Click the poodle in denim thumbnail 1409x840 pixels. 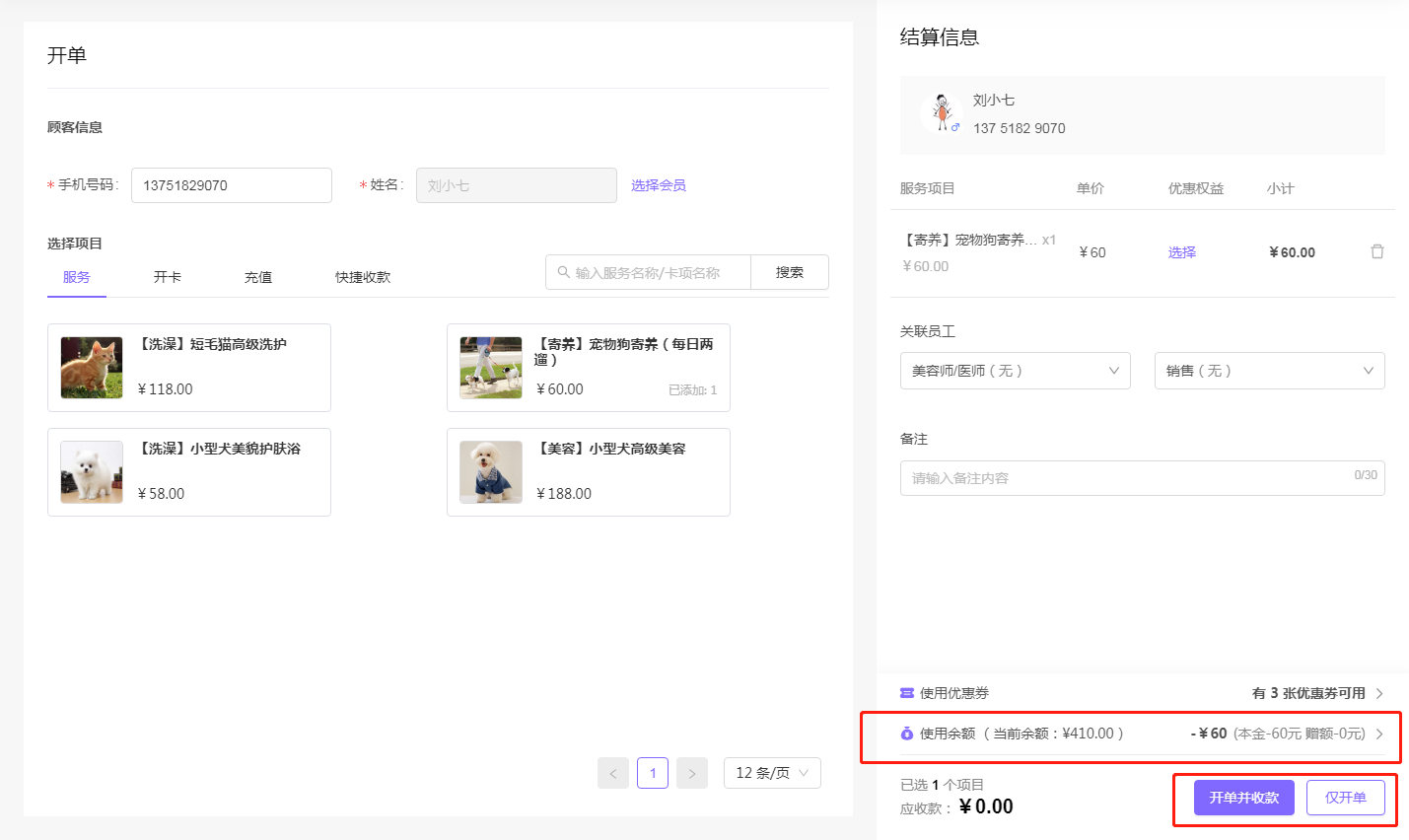pyautogui.click(x=491, y=472)
